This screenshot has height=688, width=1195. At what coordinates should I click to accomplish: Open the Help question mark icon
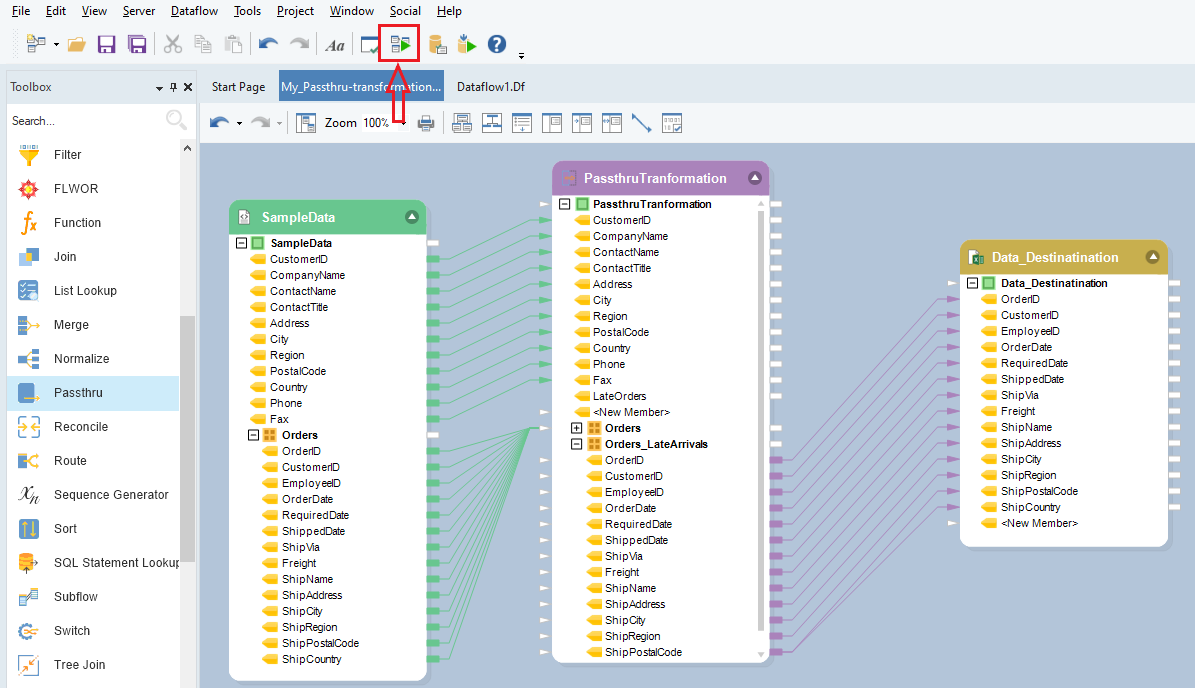[x=496, y=45]
